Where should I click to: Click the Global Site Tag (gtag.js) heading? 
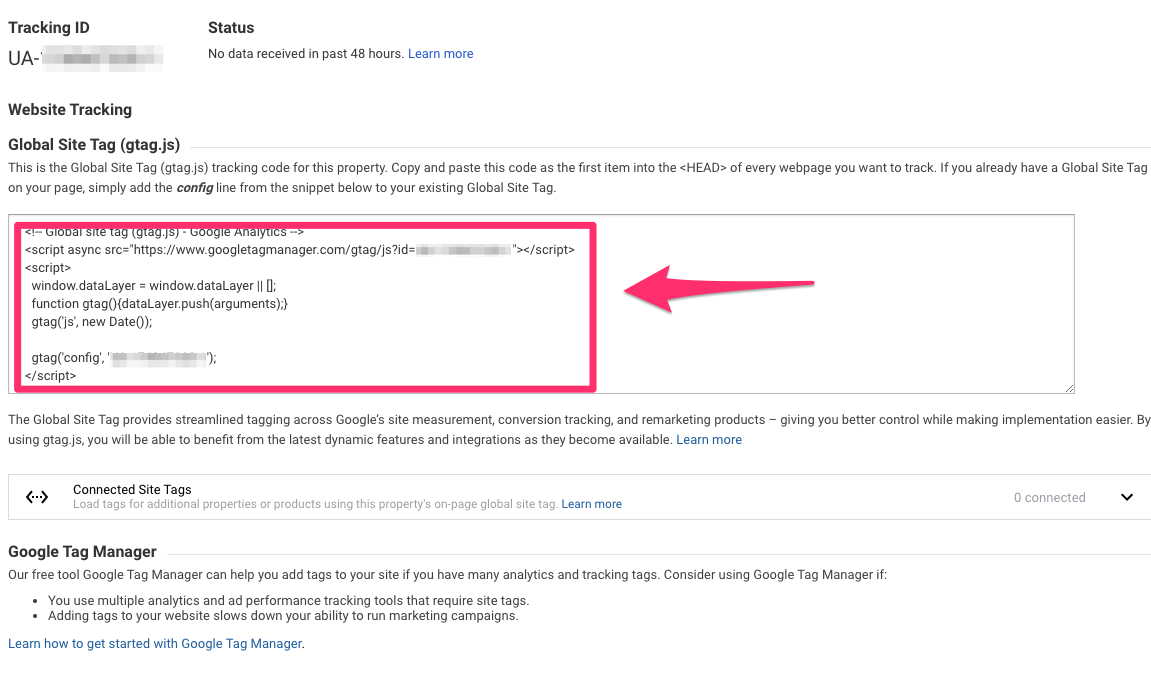[94, 144]
